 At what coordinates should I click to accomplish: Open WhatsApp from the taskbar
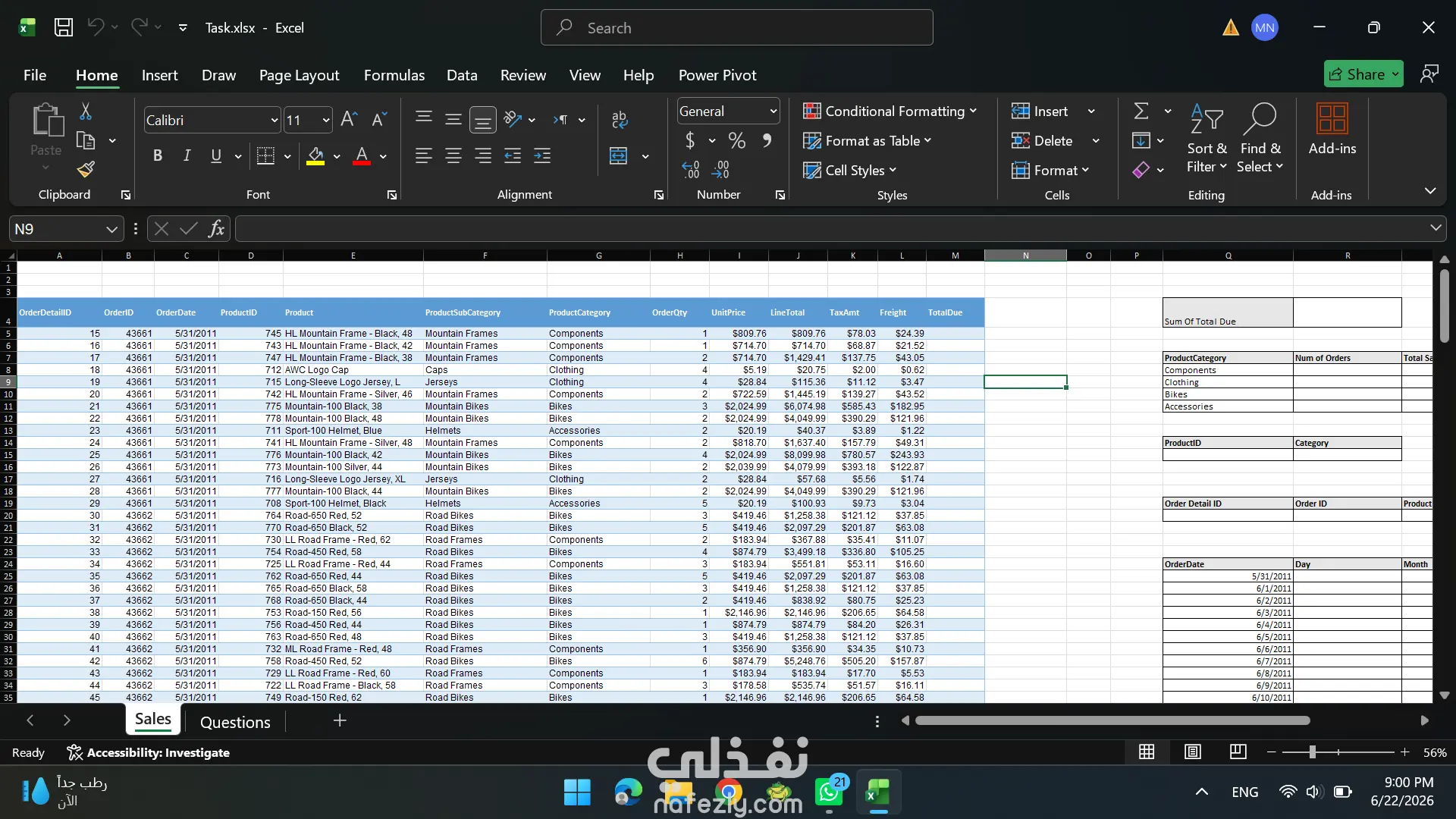(829, 792)
